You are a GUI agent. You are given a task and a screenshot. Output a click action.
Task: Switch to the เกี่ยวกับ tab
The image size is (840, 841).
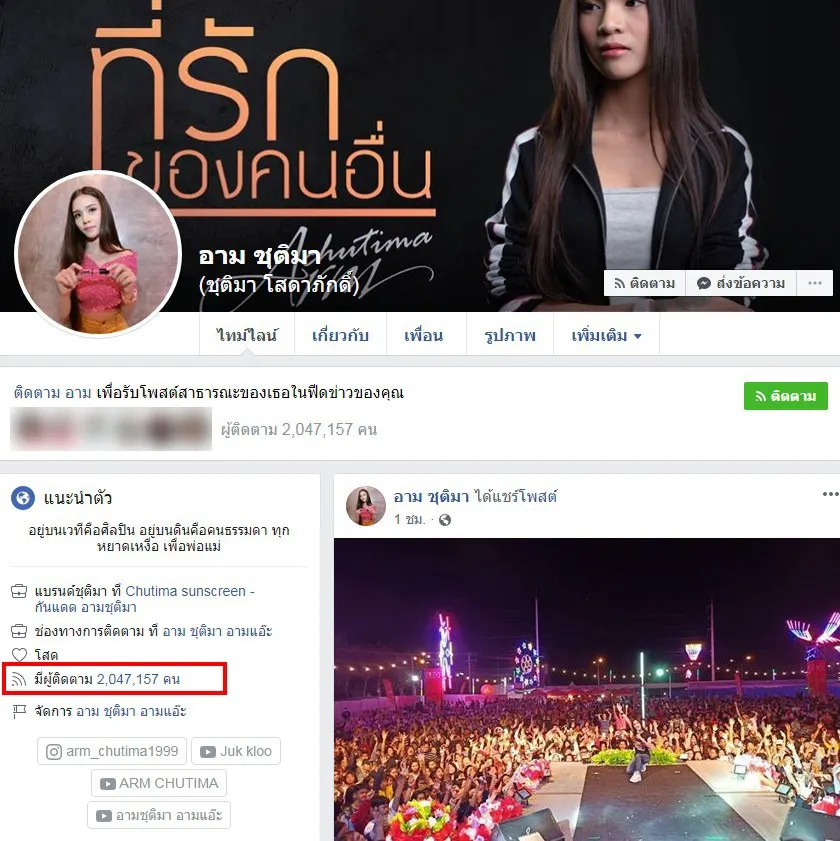click(340, 336)
